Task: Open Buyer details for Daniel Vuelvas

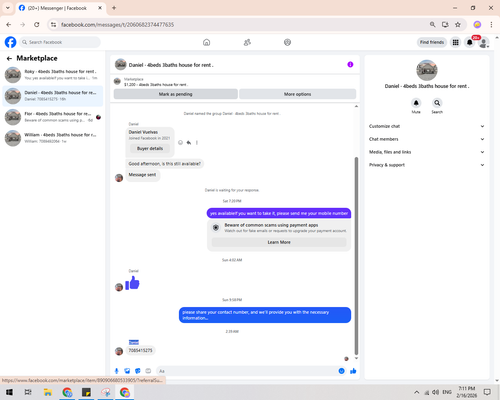Action: pos(150,149)
